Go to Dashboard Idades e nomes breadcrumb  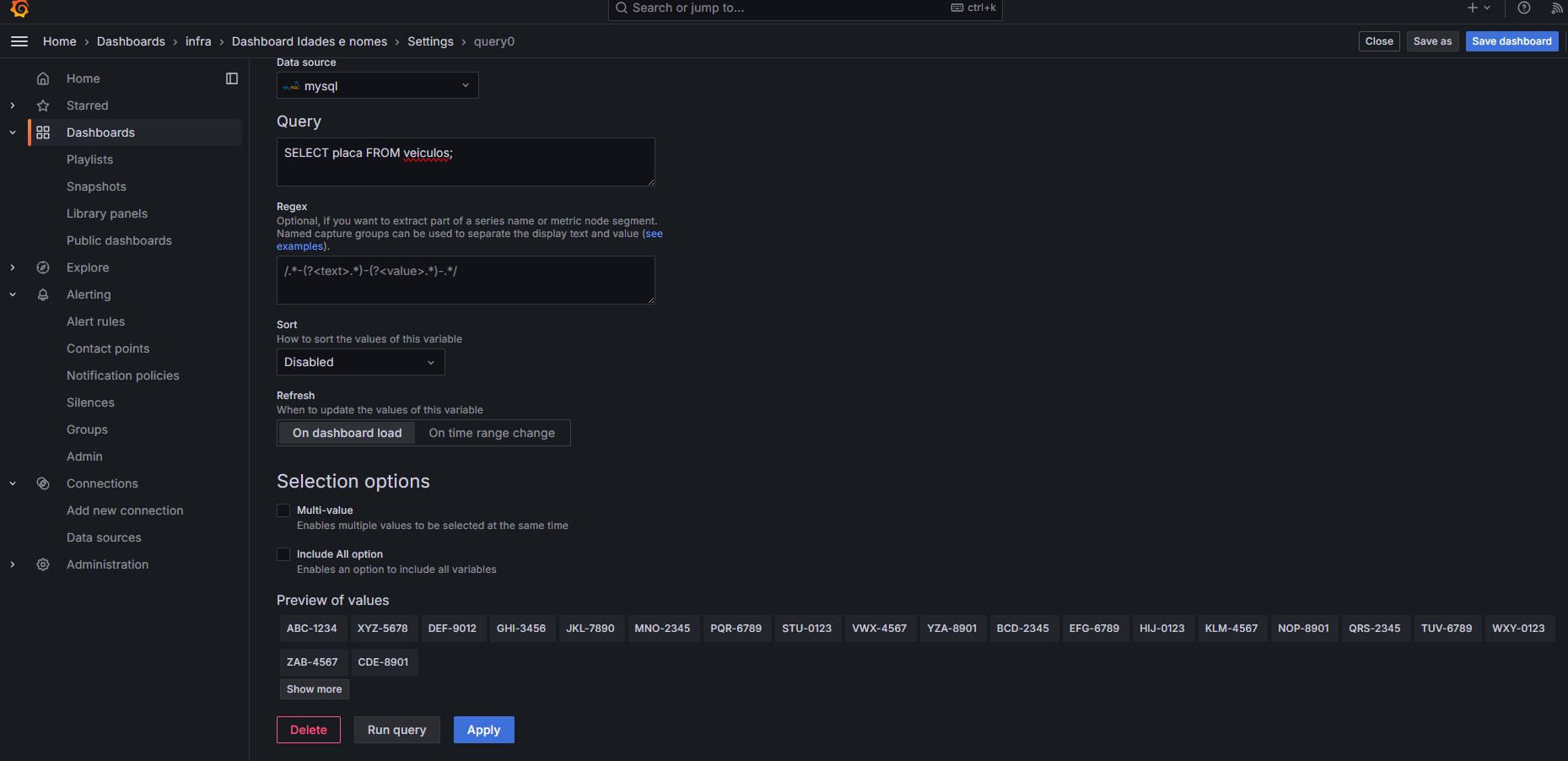pos(310,41)
